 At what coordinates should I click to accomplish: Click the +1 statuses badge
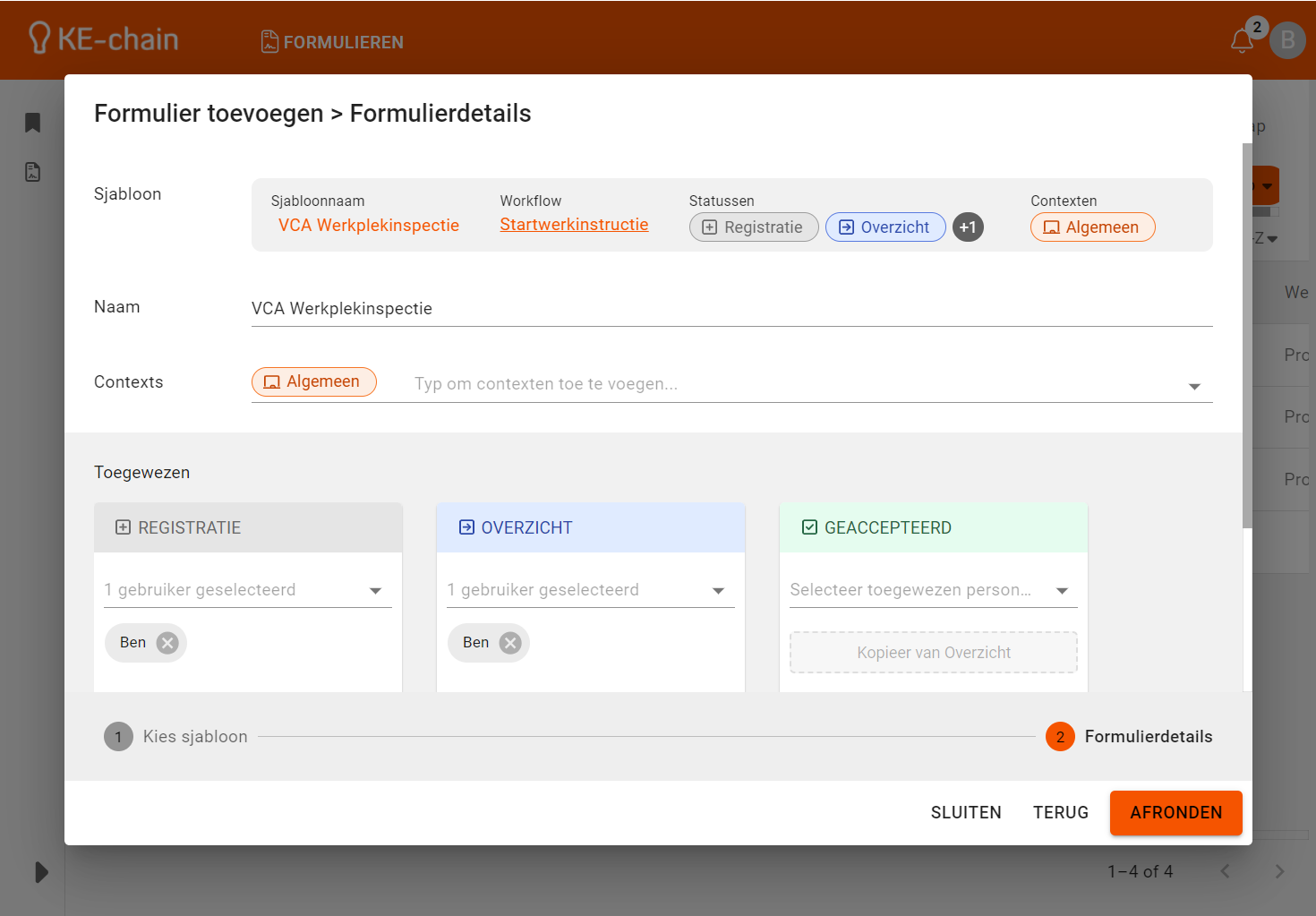point(967,227)
